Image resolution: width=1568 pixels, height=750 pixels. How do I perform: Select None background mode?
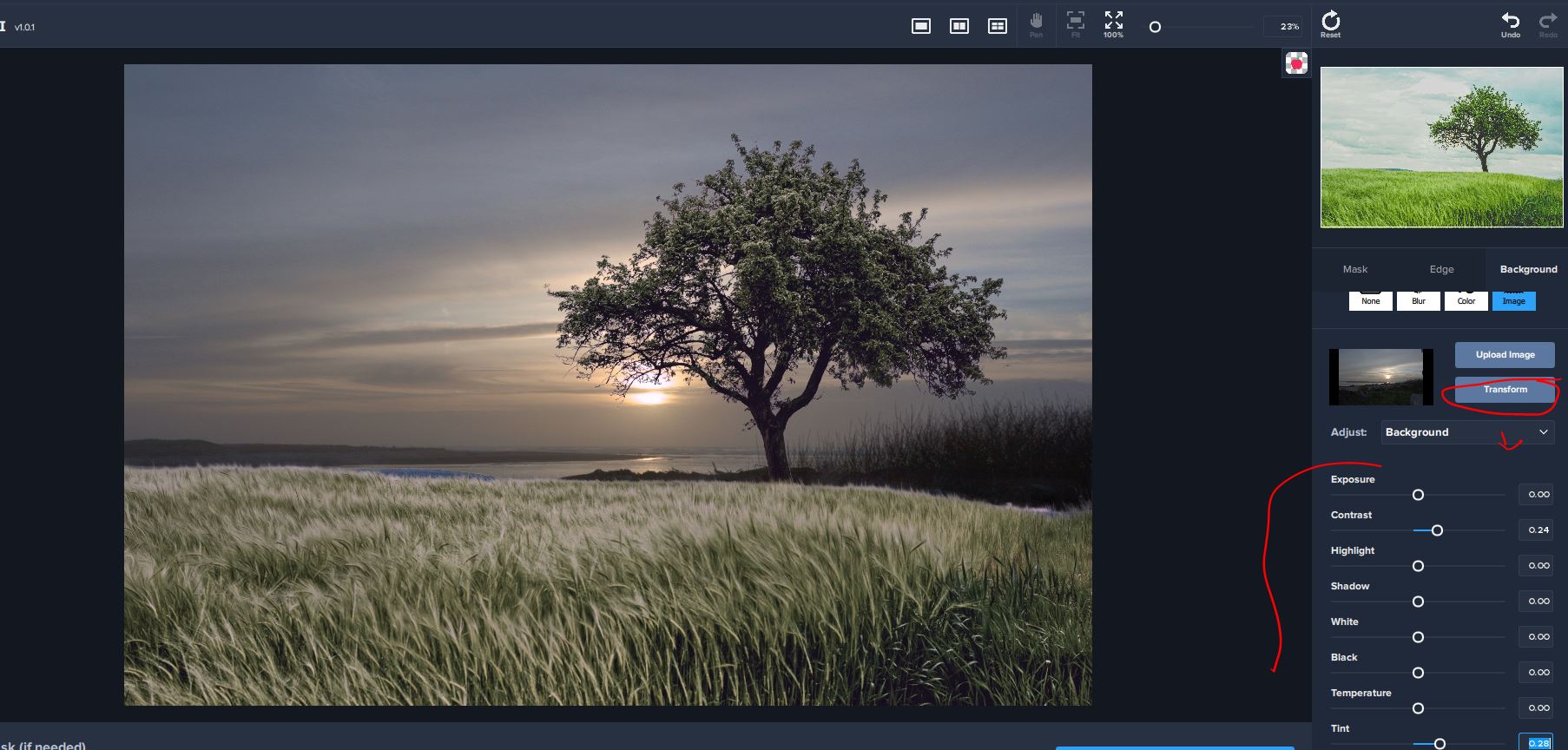click(1371, 300)
